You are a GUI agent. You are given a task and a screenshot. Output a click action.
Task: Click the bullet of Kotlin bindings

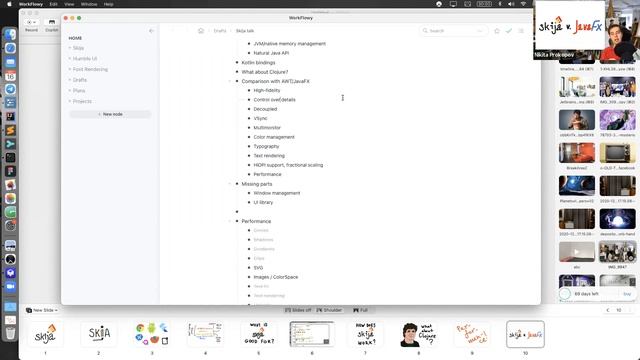[x=237, y=62]
